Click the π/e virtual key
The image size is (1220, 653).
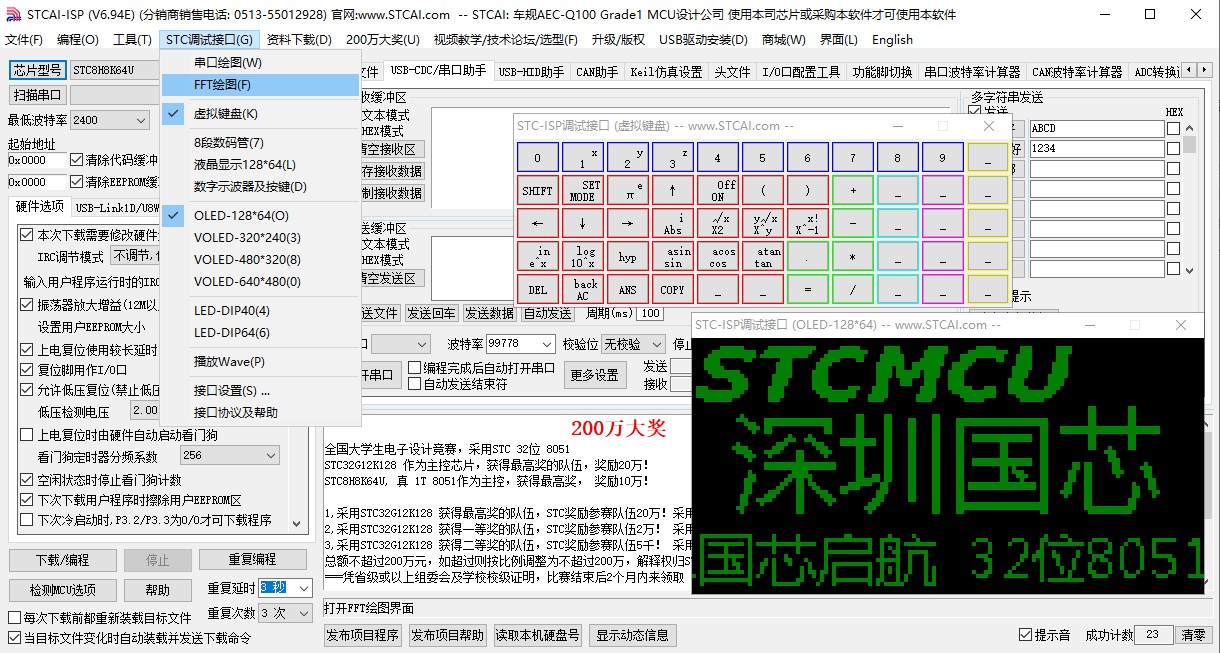[x=627, y=190]
